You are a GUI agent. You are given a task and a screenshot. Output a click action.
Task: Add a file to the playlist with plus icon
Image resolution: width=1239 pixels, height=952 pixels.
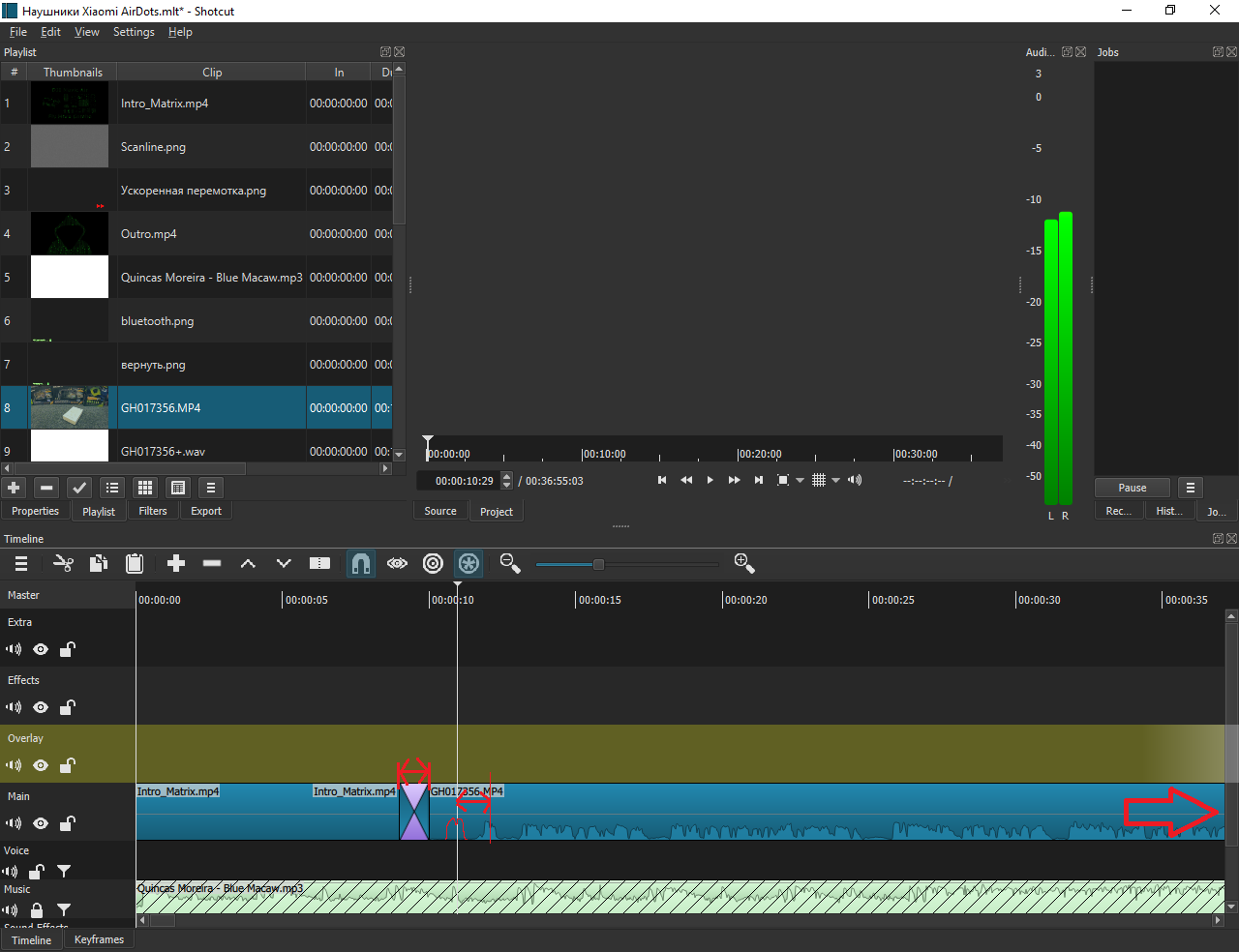[13, 488]
